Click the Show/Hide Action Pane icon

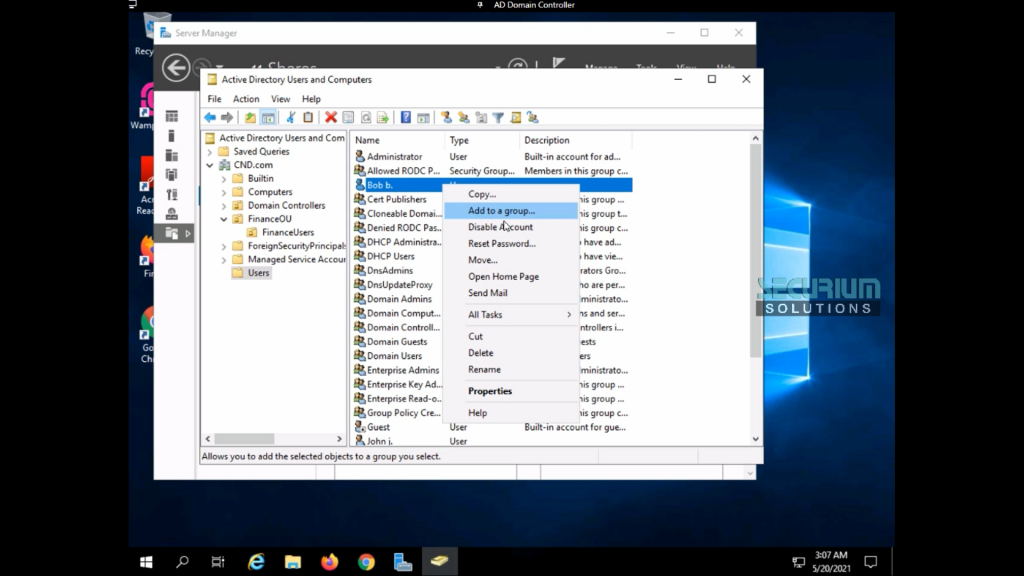[423, 118]
